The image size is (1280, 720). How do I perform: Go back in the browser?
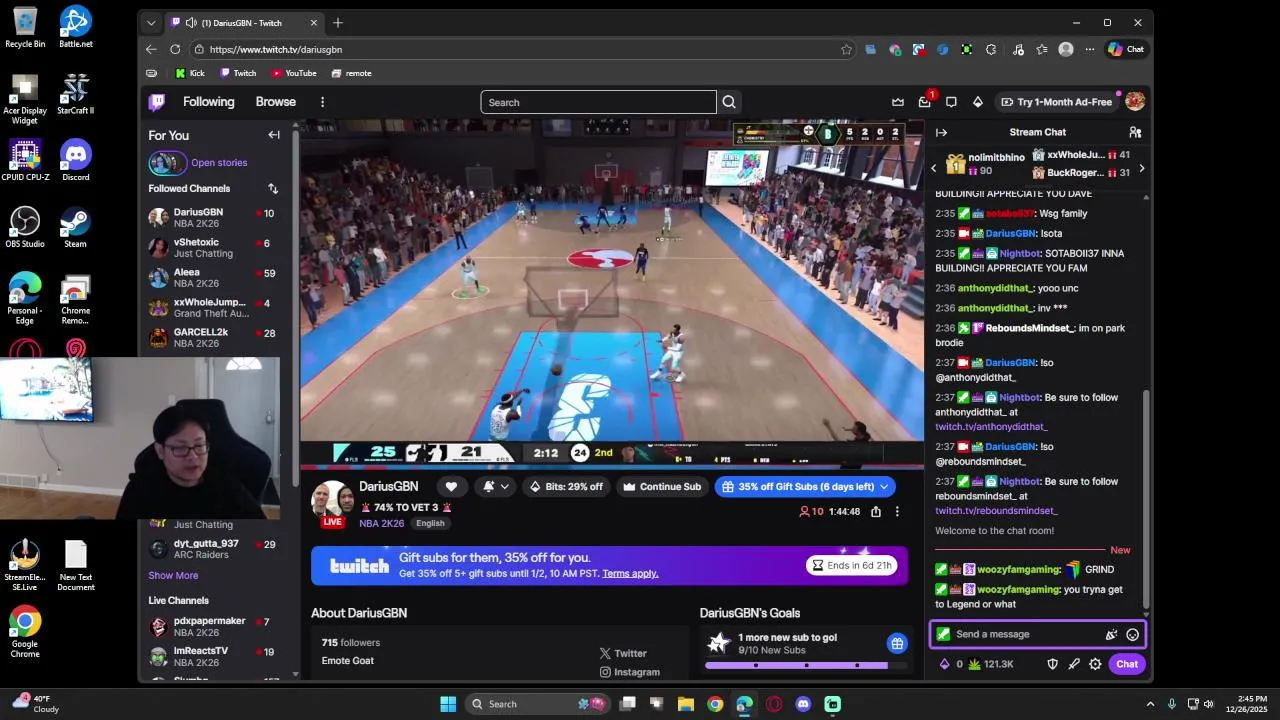tap(151, 49)
